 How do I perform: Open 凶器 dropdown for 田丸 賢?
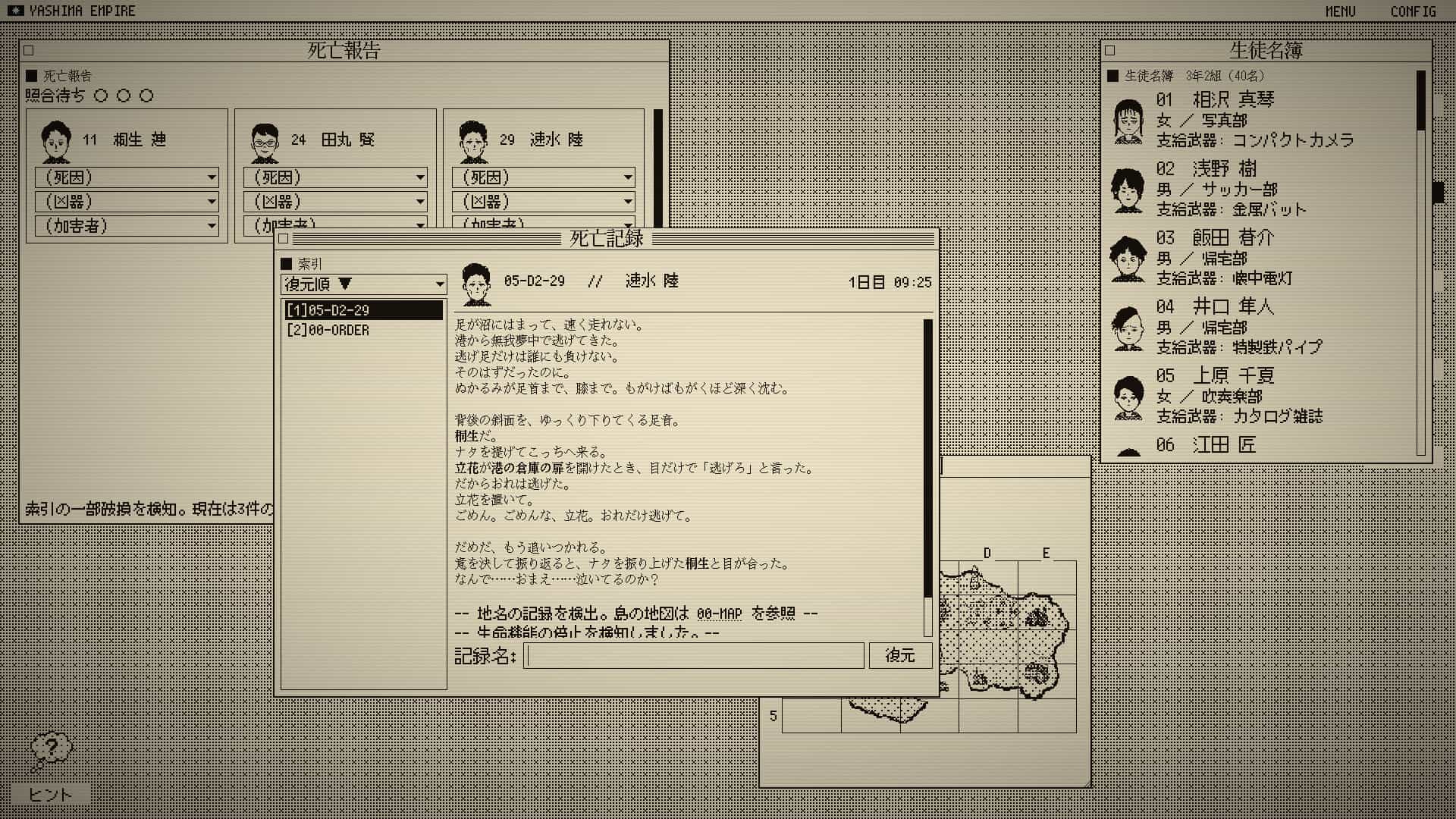click(x=335, y=202)
